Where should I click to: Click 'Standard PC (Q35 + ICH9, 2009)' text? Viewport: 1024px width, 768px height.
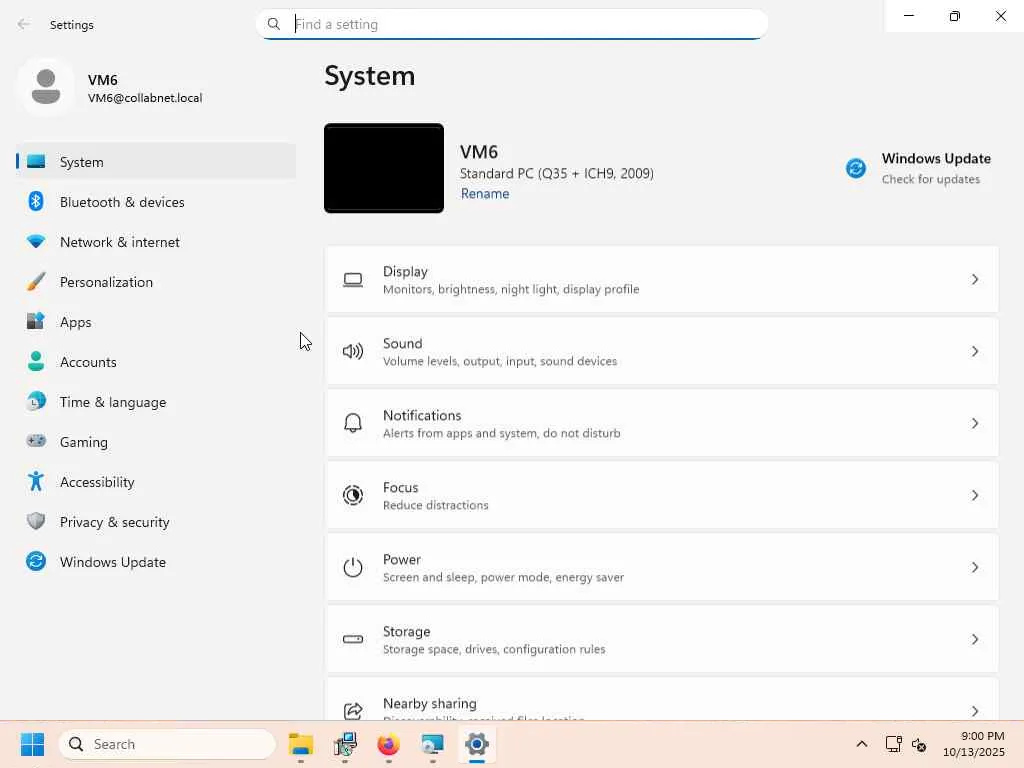point(556,173)
